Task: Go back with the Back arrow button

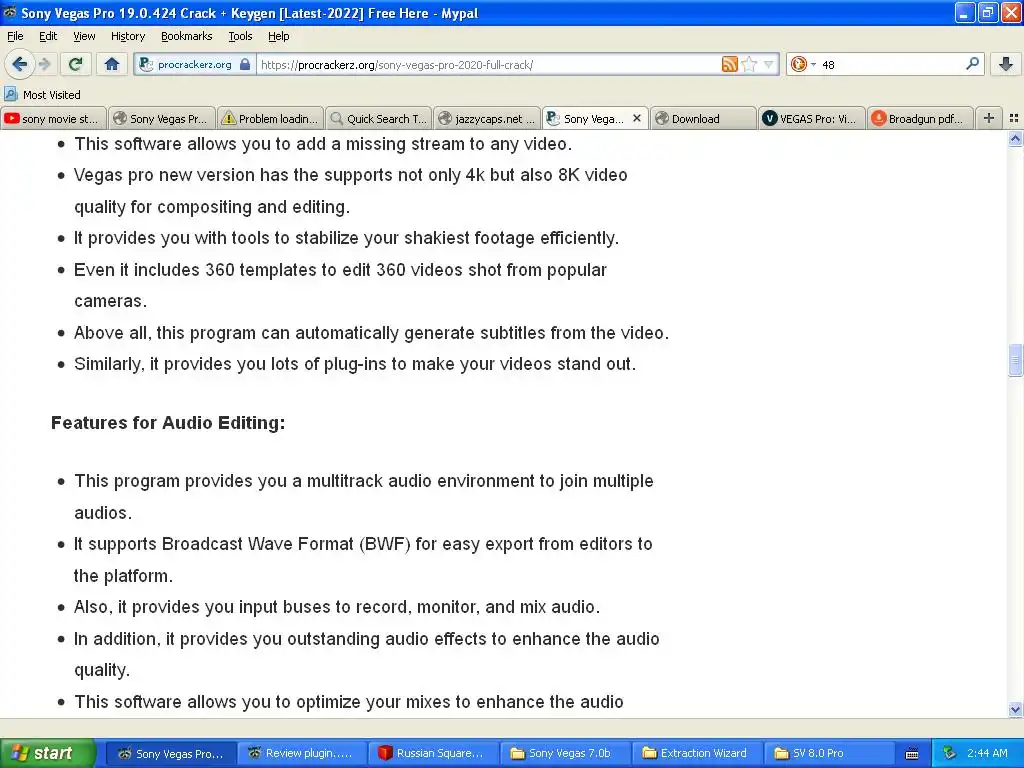Action: tap(20, 64)
